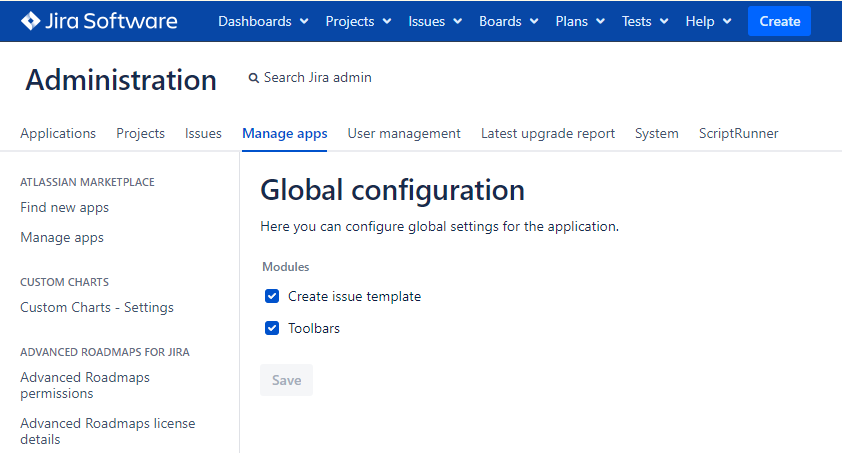Screen dimensions: 842x453
Task: Open the Projects dropdown in navbar
Action: coord(358,21)
